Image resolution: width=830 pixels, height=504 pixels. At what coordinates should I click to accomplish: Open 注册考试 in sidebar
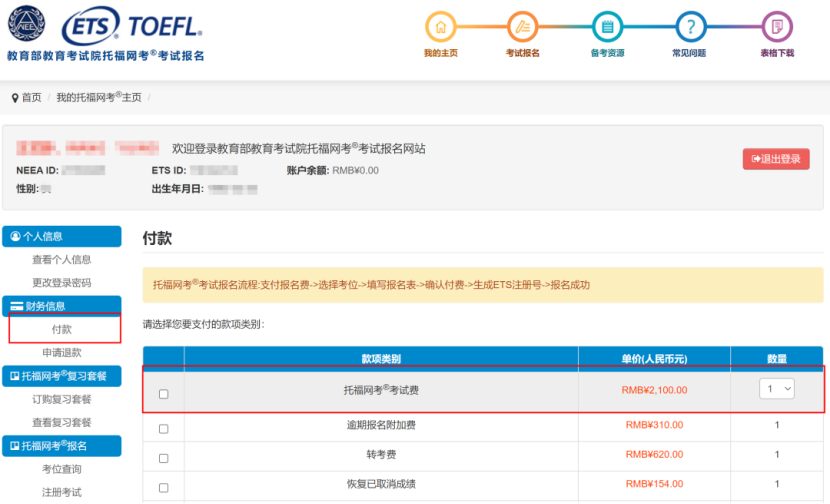click(x=61, y=492)
